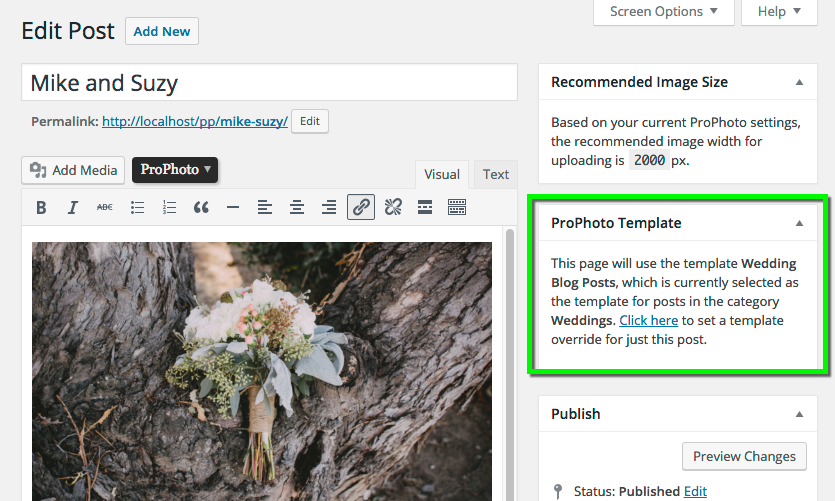Click Edit link next to Status: Published
The height and width of the screenshot is (501, 835).
click(x=695, y=491)
